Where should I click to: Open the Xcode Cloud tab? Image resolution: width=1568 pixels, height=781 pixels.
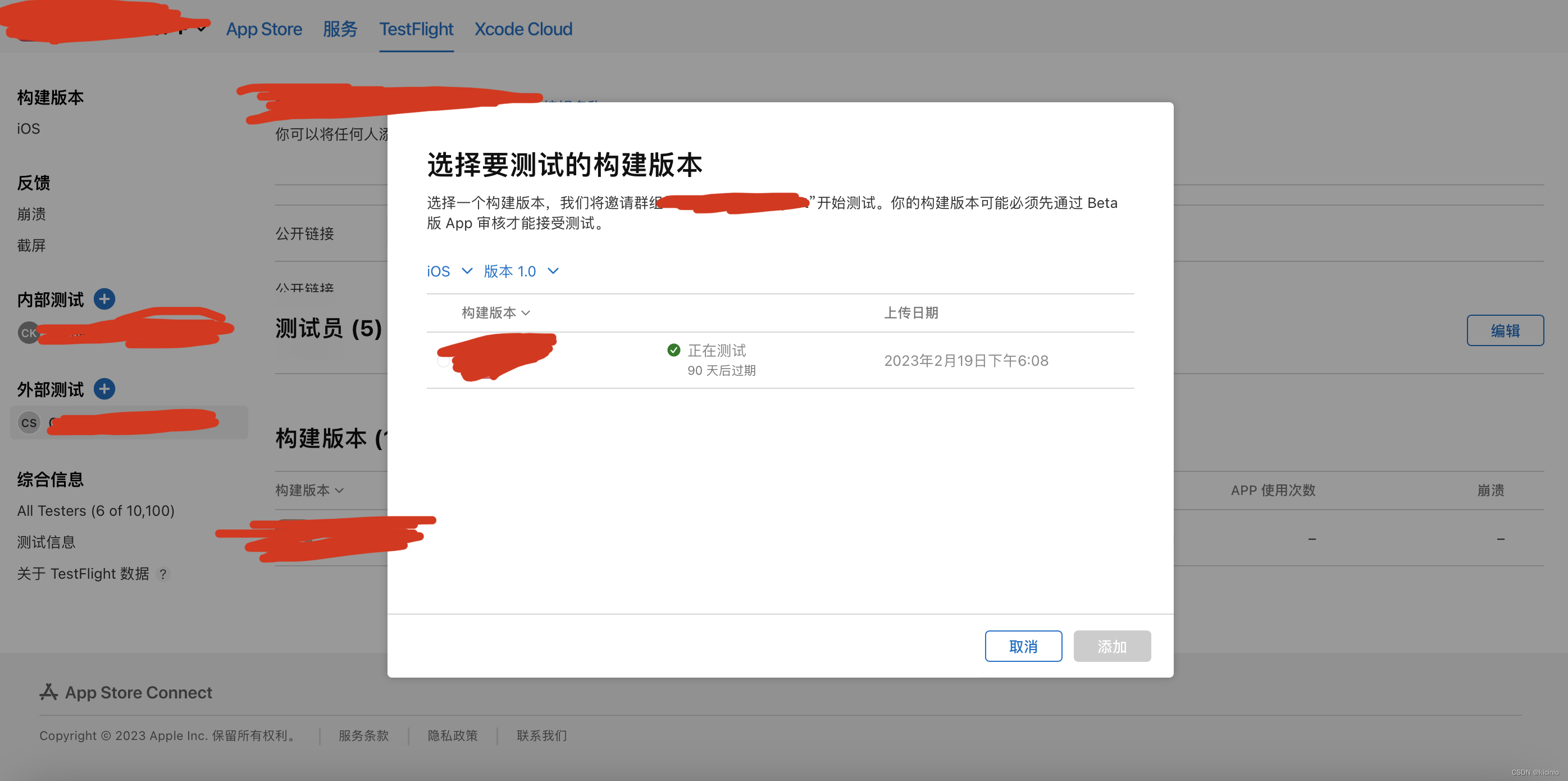tap(523, 29)
